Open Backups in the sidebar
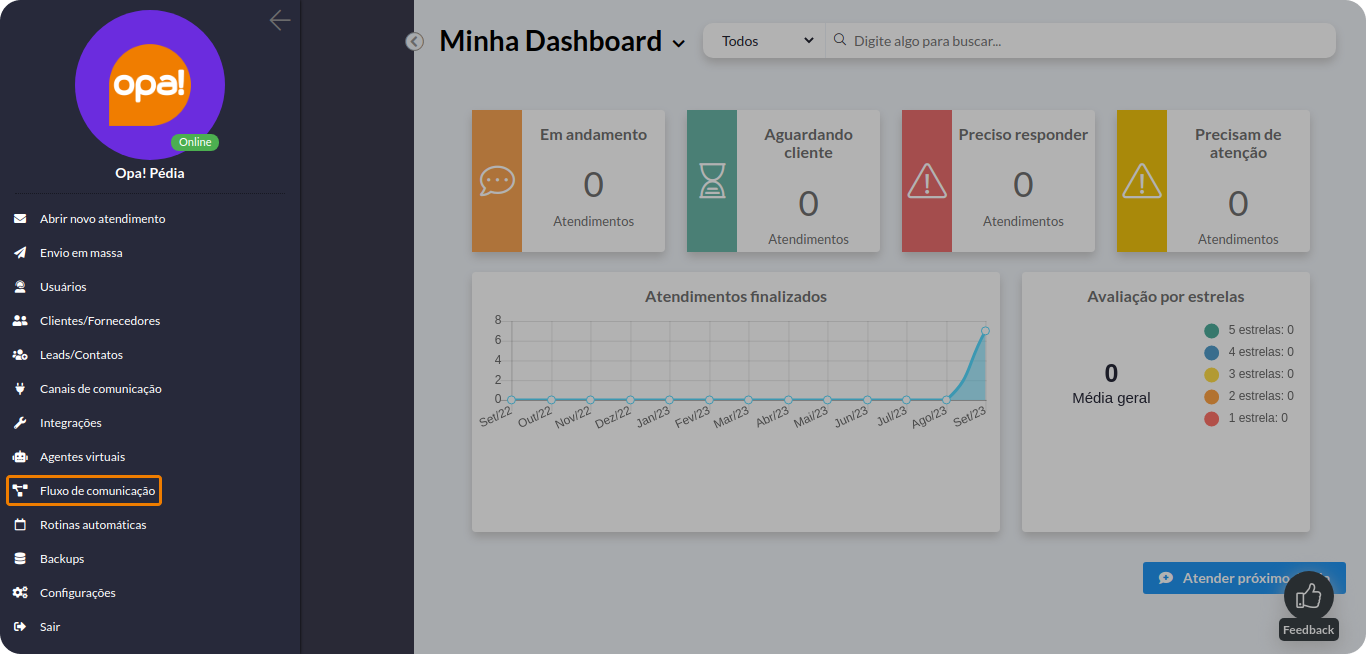Image resolution: width=1366 pixels, height=654 pixels. [62, 559]
